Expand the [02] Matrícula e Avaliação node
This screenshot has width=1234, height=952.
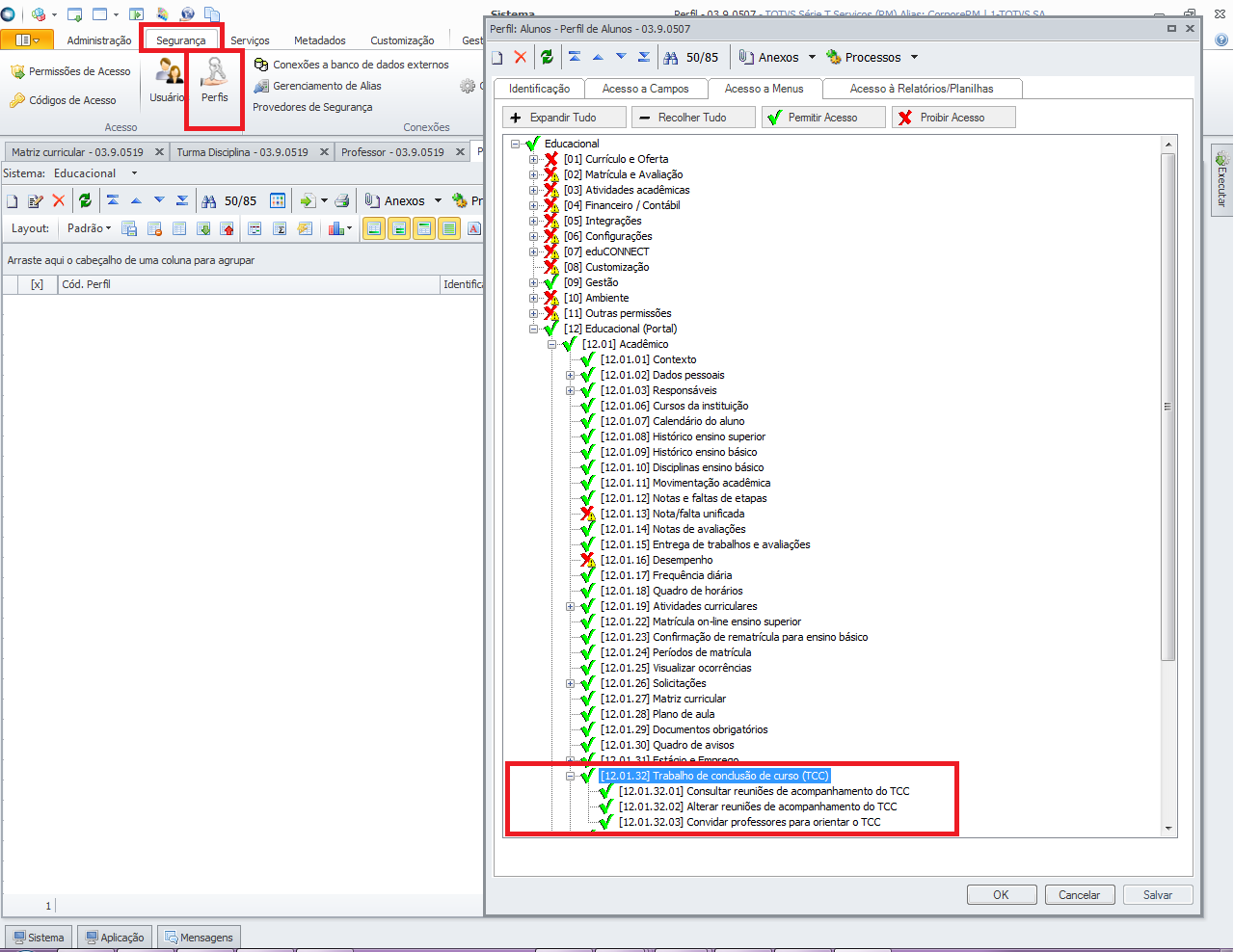pyautogui.click(x=533, y=174)
